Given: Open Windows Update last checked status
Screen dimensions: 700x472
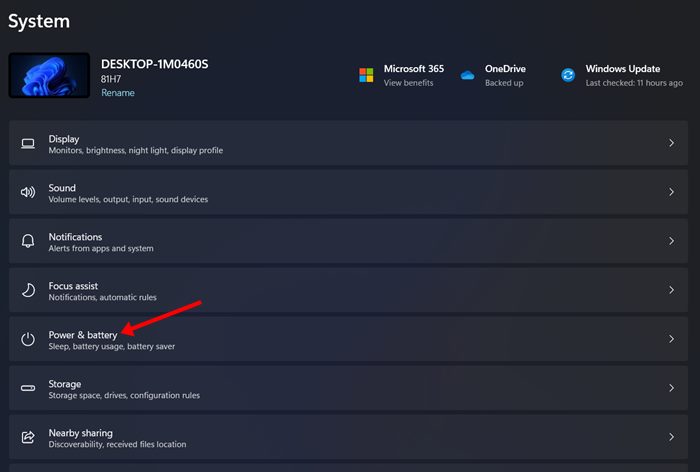Looking at the screenshot, I should (634, 83).
